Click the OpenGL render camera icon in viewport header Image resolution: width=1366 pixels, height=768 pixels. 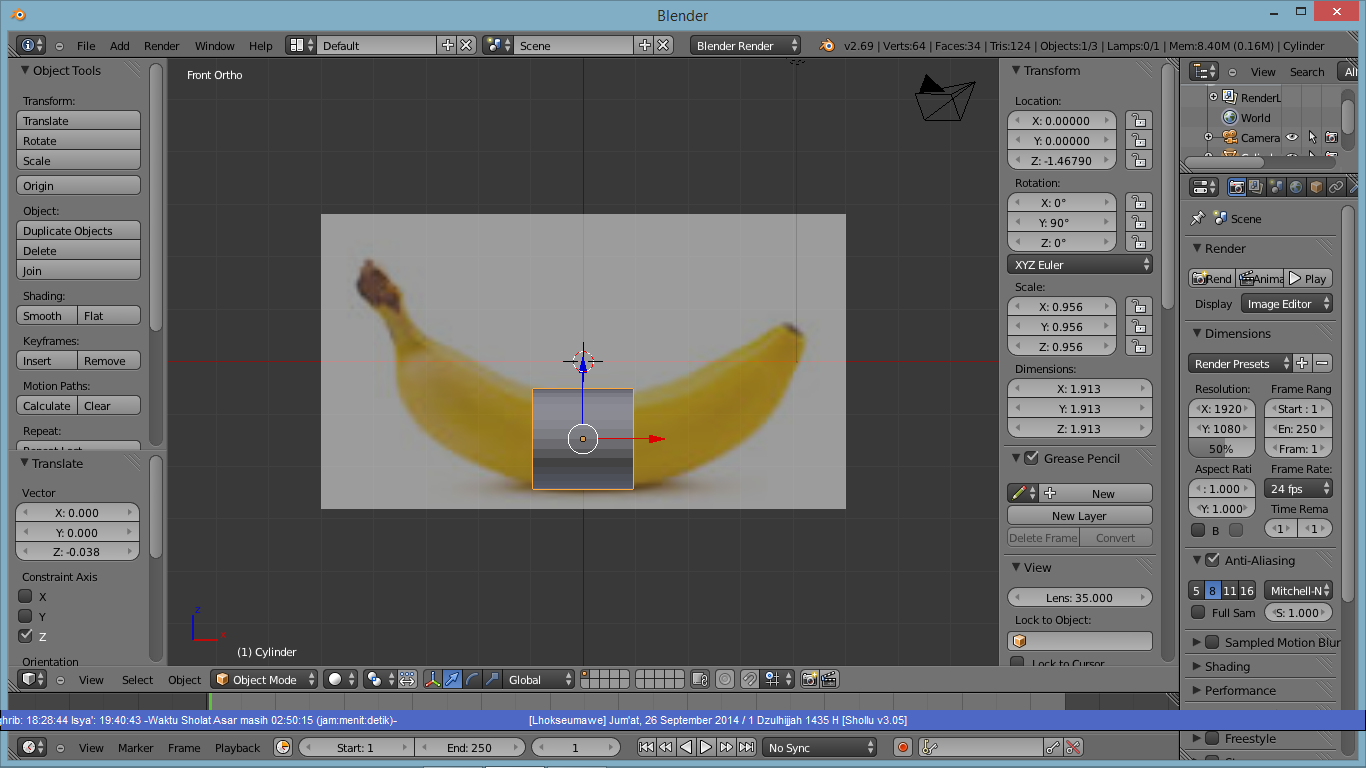point(809,679)
